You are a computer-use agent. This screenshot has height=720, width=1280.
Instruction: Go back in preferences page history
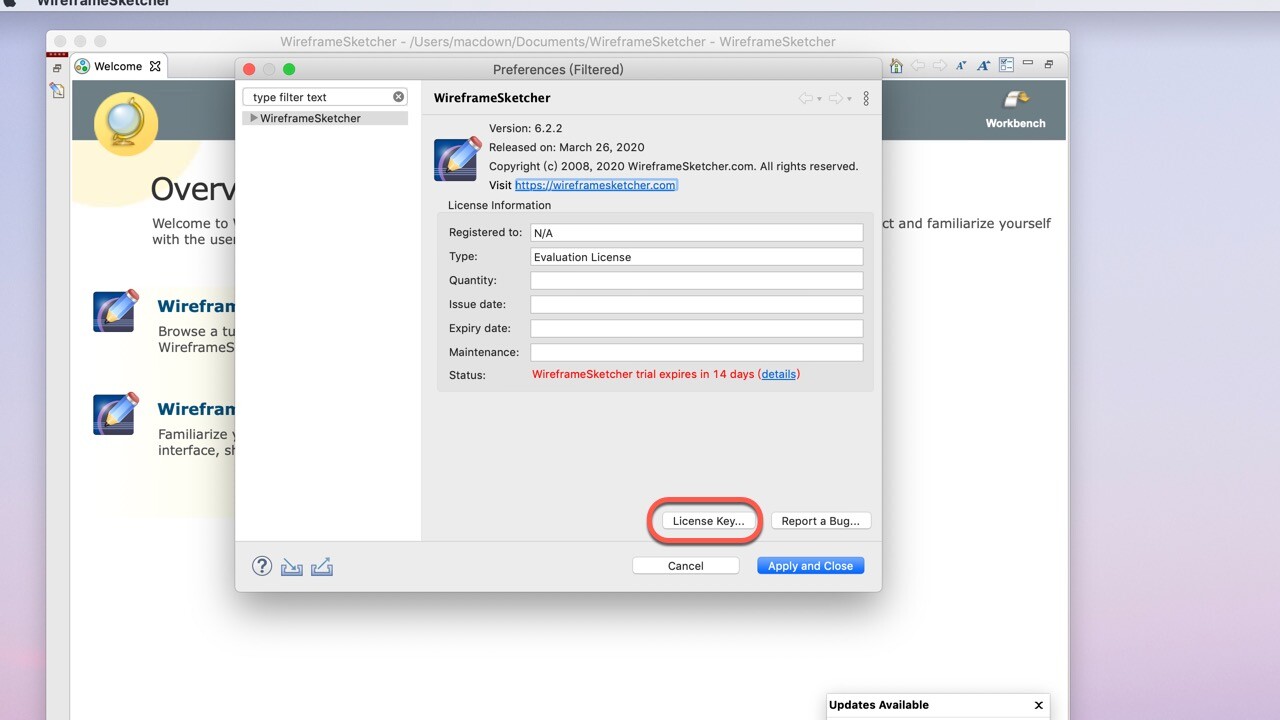click(x=805, y=98)
